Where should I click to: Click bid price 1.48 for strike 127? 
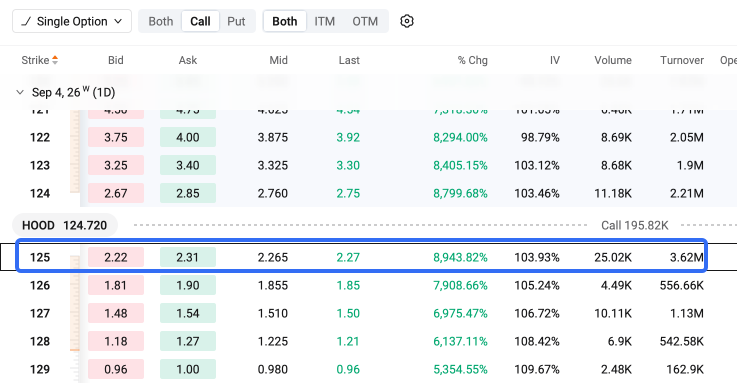pos(116,313)
